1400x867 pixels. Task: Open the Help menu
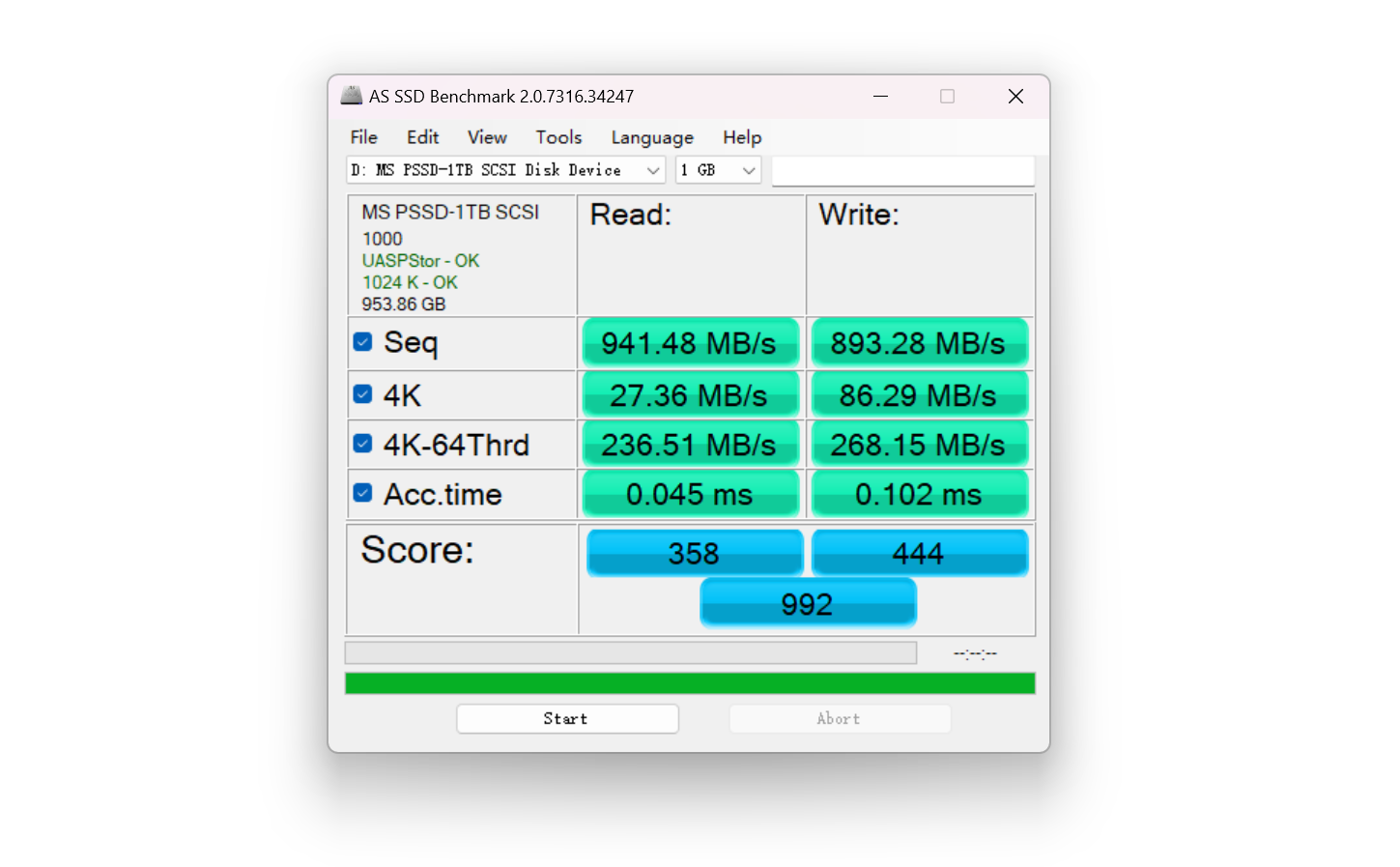(x=742, y=137)
